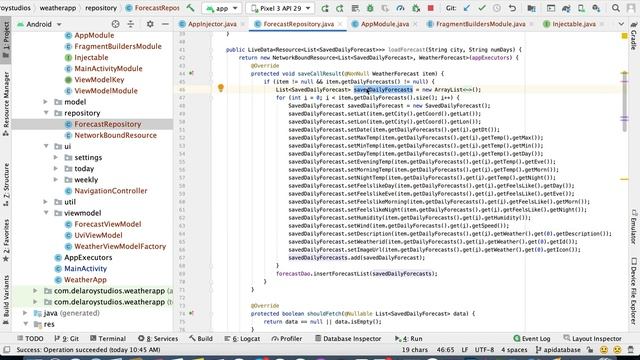Open the Database Inspector window
Viewport: 640px width, 360px height.
click(348, 338)
